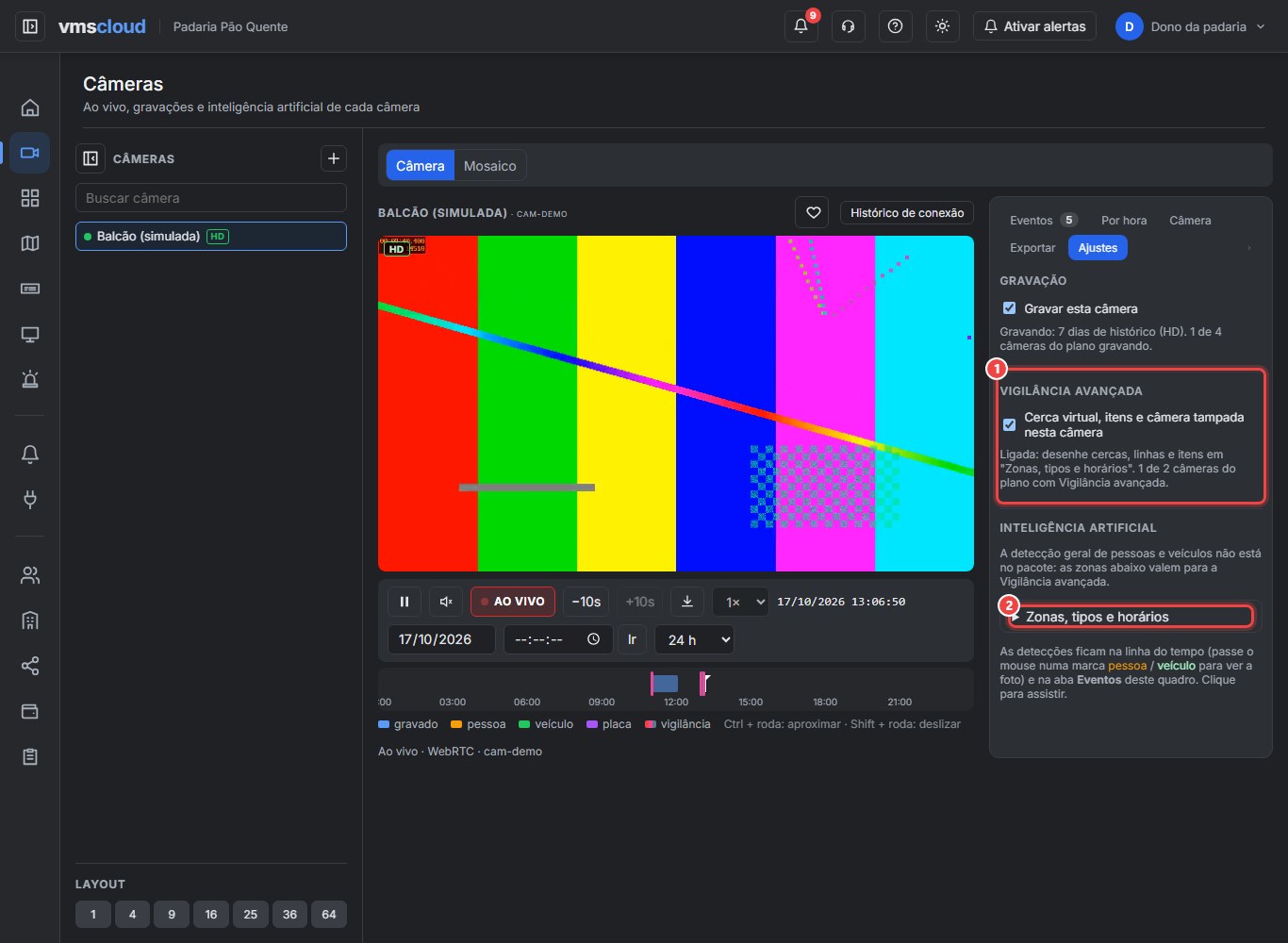The height and width of the screenshot is (943, 1288).
Task: Open the 1x playback speed dropdown
Action: click(x=740, y=602)
